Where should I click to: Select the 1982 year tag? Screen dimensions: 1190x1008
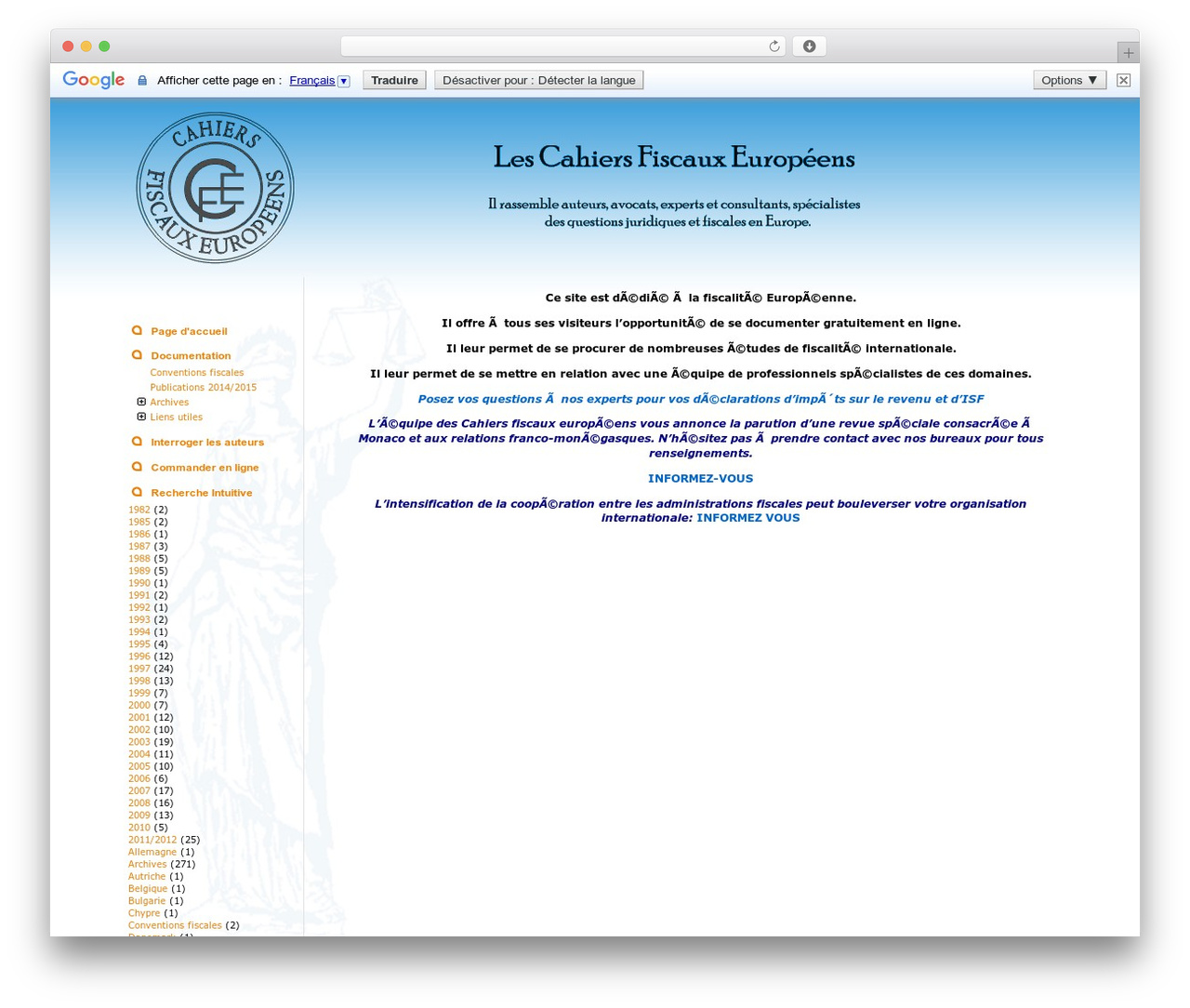click(x=139, y=510)
